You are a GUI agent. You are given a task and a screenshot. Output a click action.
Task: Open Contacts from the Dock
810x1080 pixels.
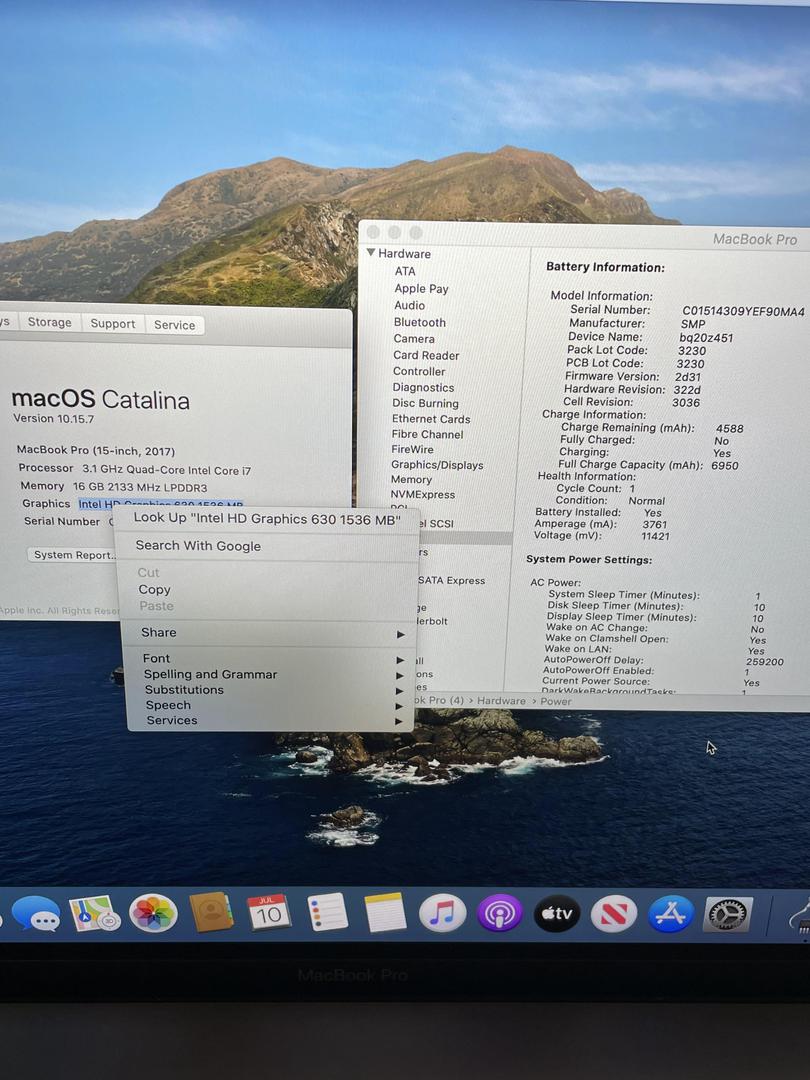coord(211,912)
